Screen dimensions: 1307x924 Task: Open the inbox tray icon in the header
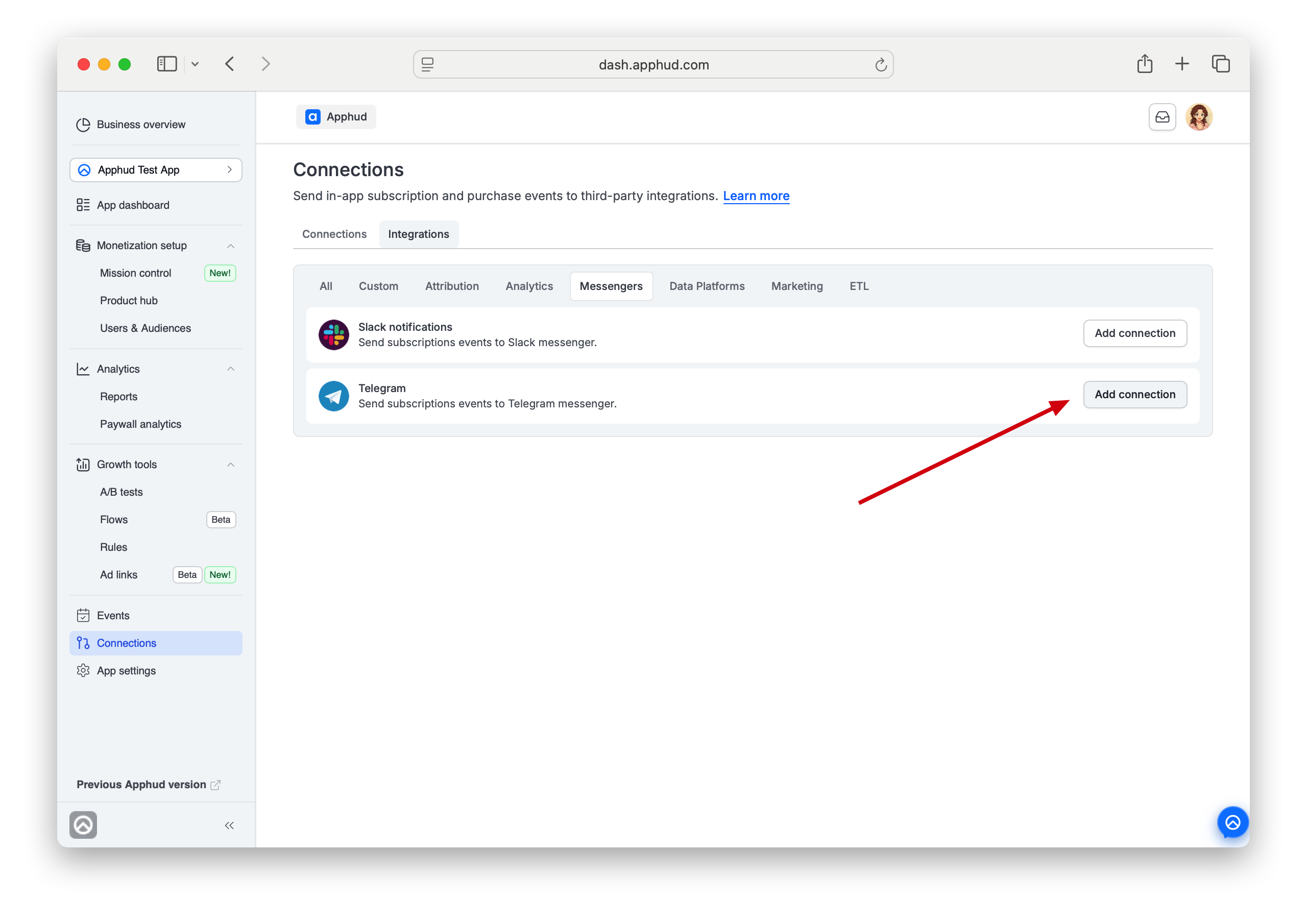1162,117
